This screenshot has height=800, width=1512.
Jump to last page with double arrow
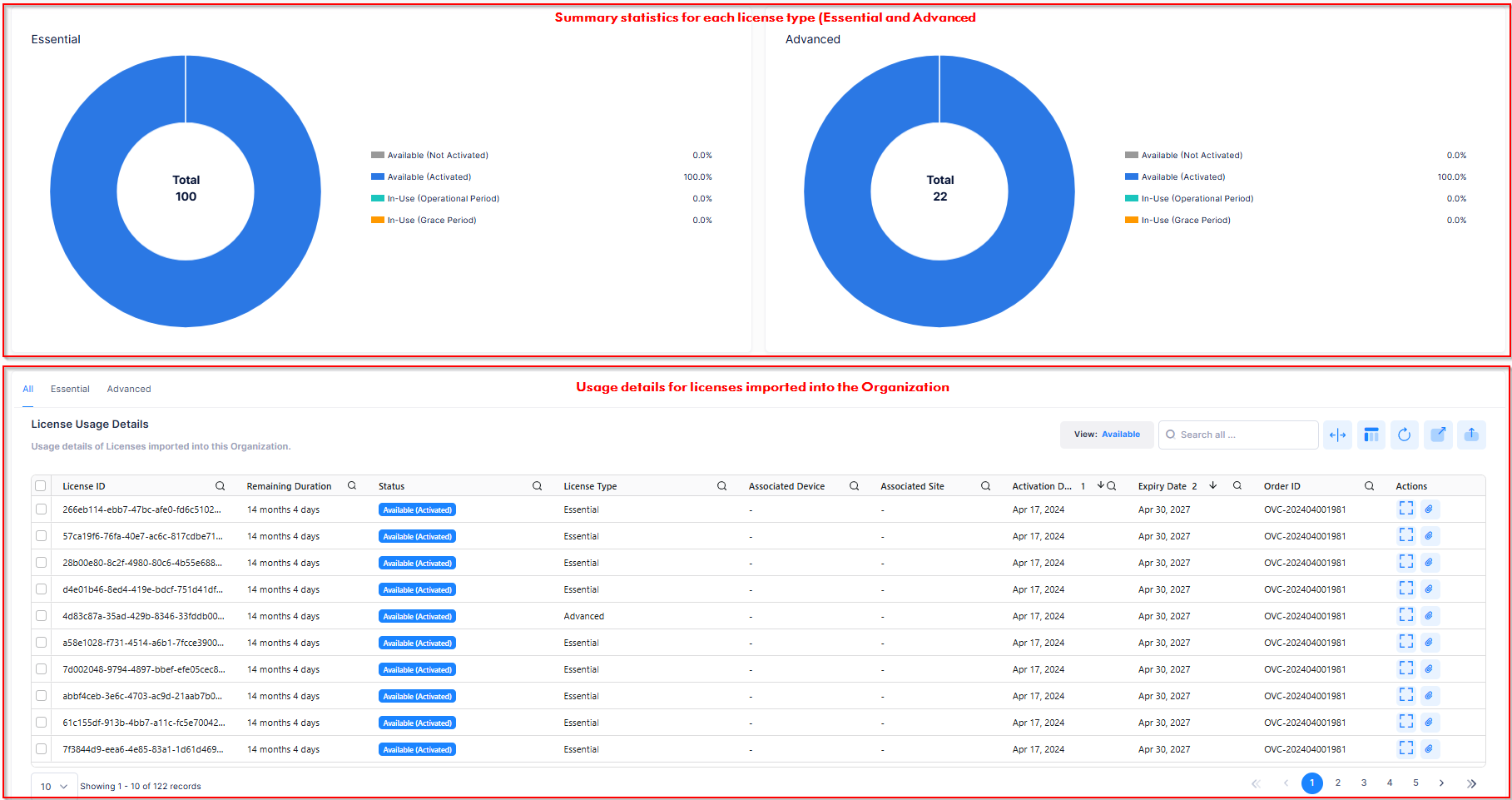pyautogui.click(x=1471, y=783)
